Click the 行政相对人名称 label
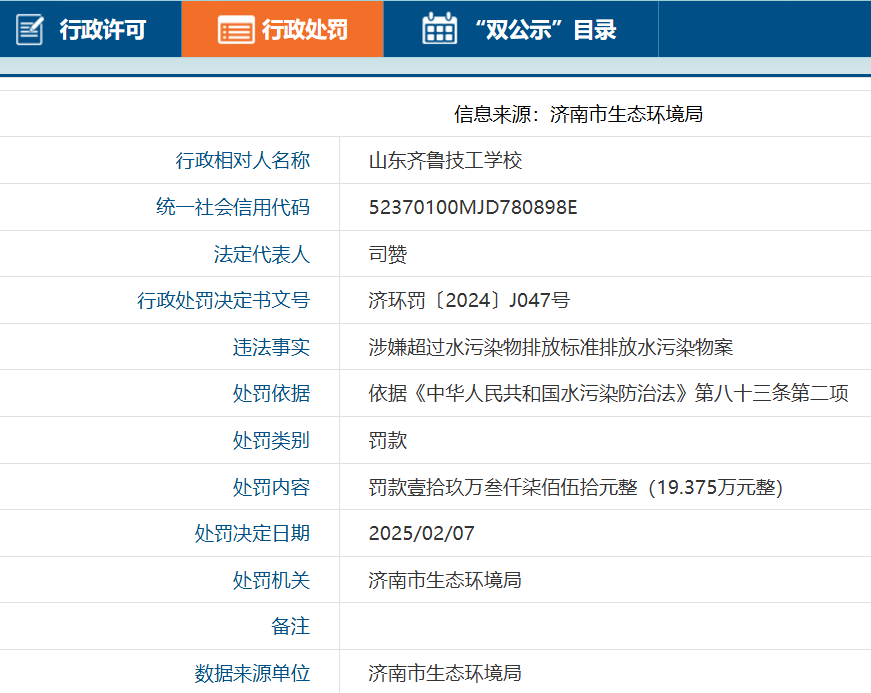871x693 pixels. [243, 160]
